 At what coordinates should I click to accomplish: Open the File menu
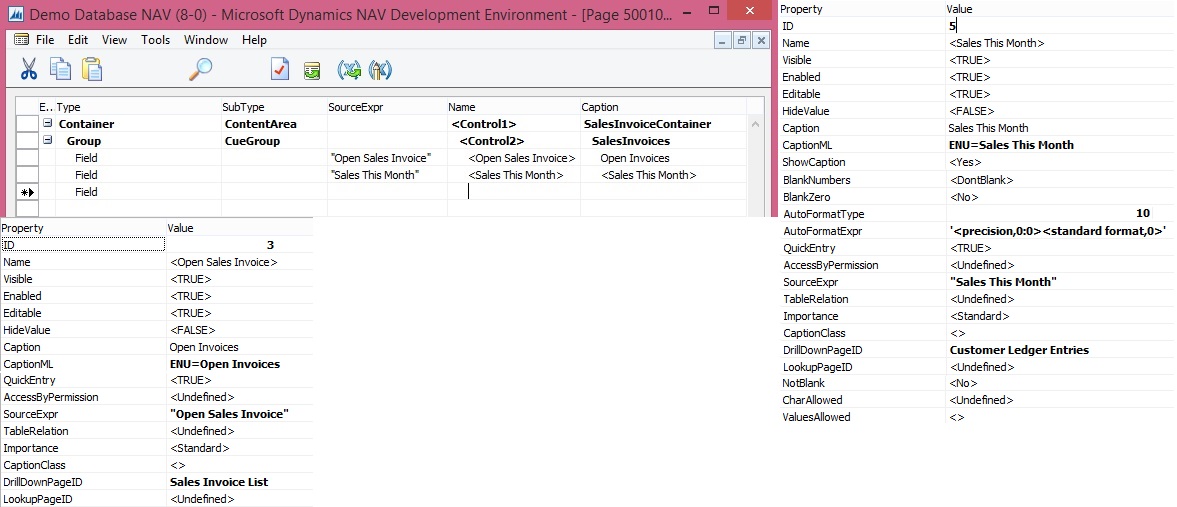point(45,40)
